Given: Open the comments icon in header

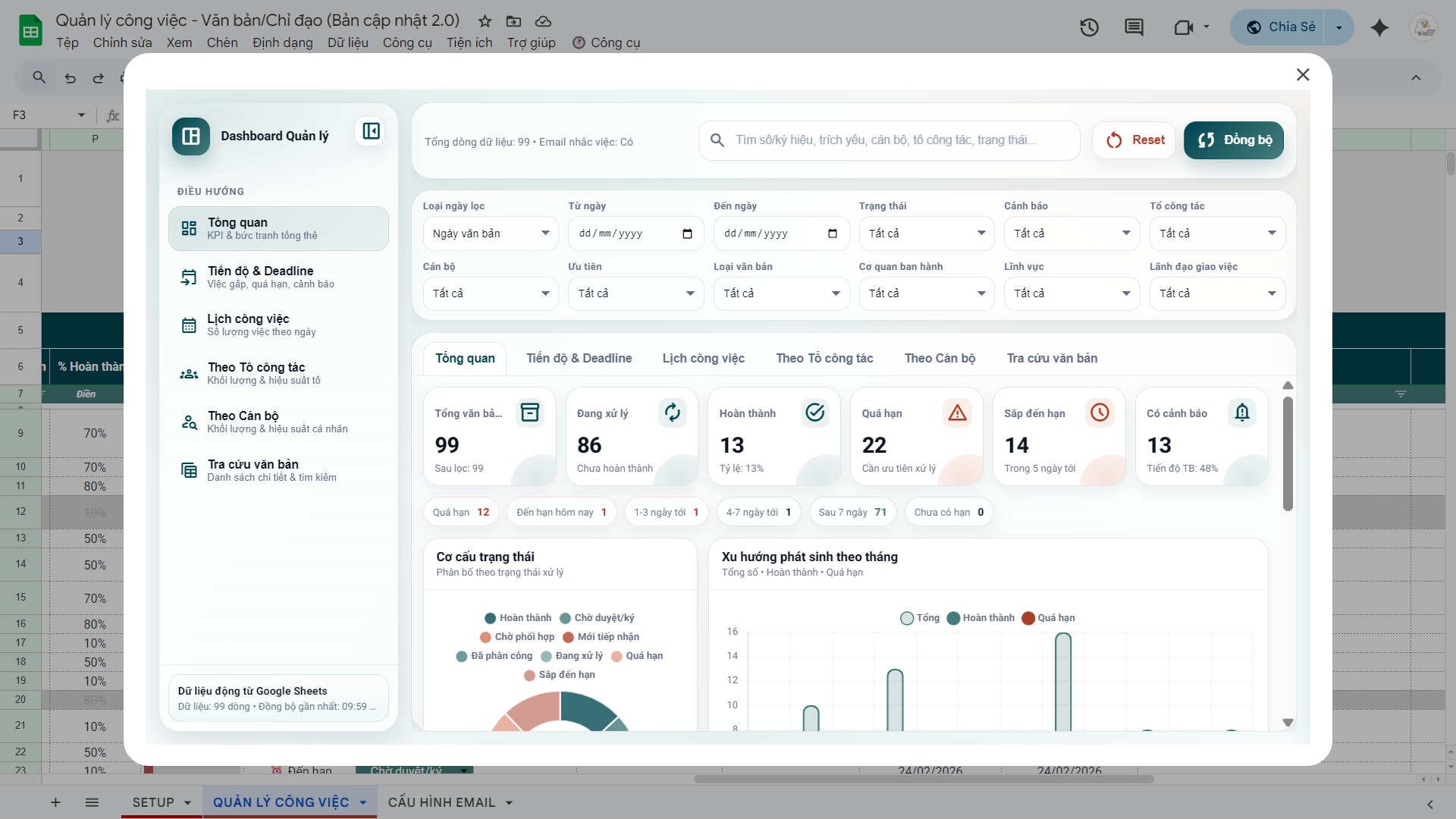Looking at the screenshot, I should (1134, 28).
